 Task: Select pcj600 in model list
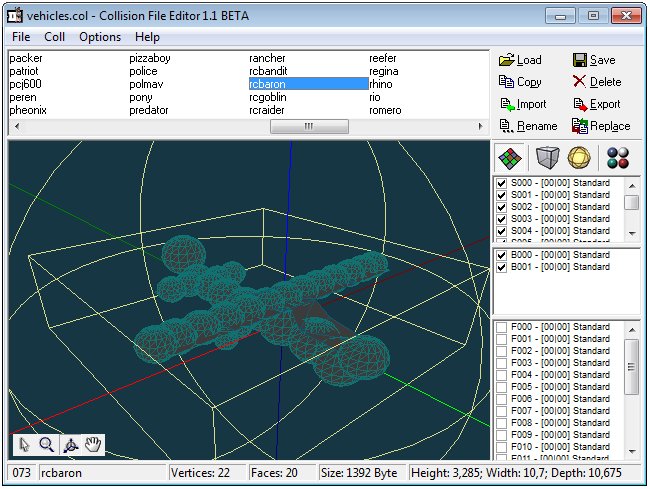point(25,84)
